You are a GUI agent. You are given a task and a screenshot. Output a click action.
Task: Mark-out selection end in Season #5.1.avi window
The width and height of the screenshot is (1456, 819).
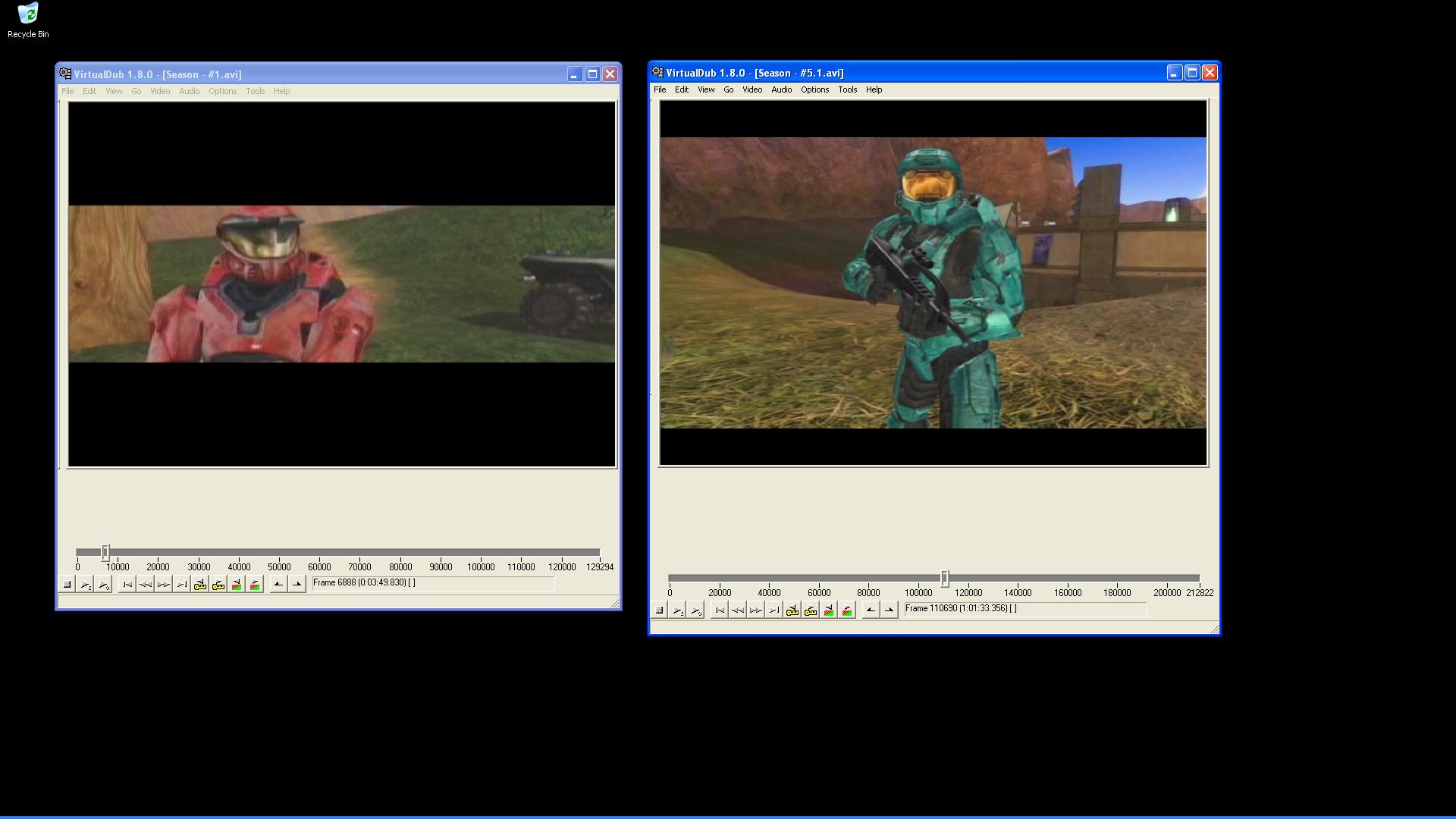(x=889, y=610)
